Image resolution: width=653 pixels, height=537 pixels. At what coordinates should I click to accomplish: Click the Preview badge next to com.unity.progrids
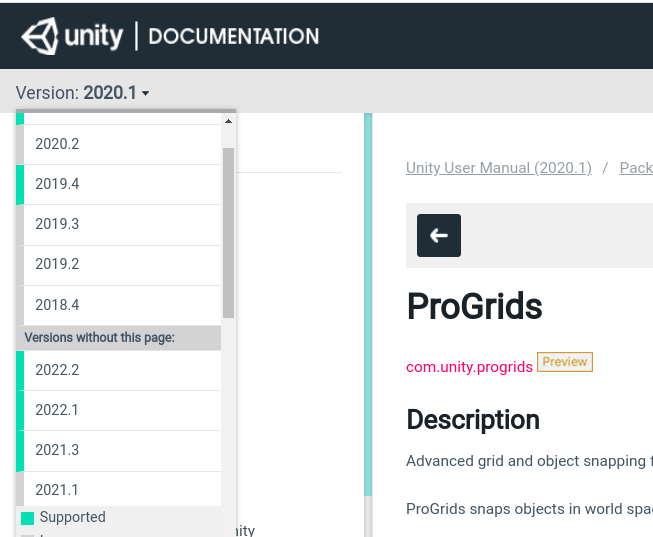click(x=565, y=362)
